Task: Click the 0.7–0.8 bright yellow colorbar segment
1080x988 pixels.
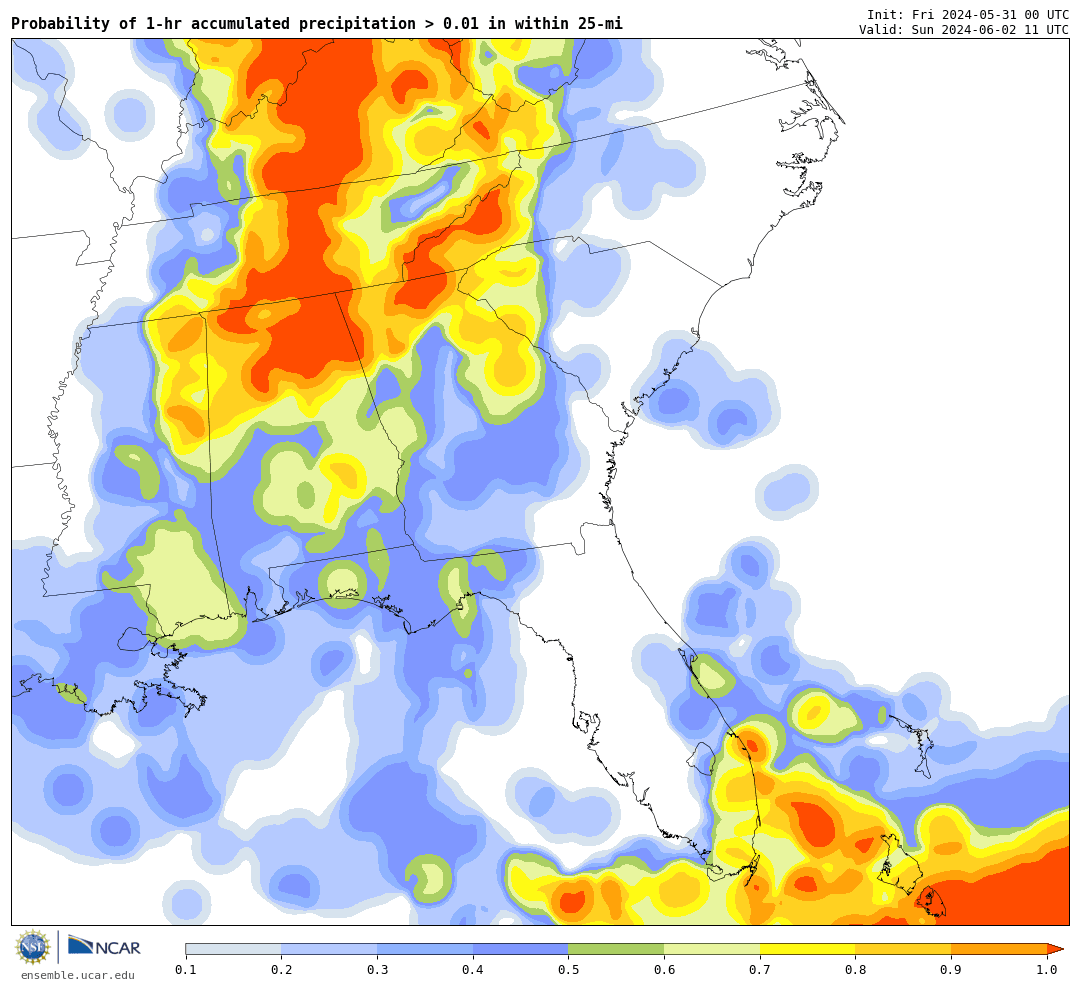Action: click(x=808, y=949)
